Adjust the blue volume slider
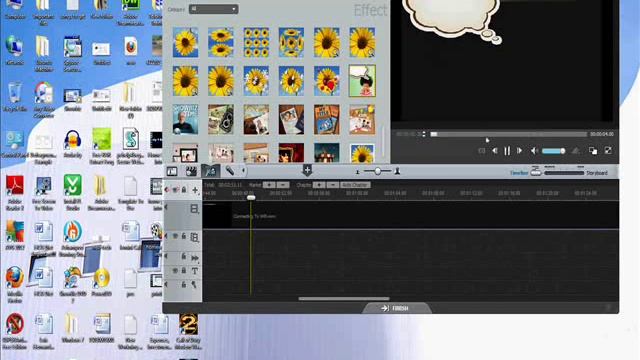This screenshot has width=640, height=360. click(553, 151)
